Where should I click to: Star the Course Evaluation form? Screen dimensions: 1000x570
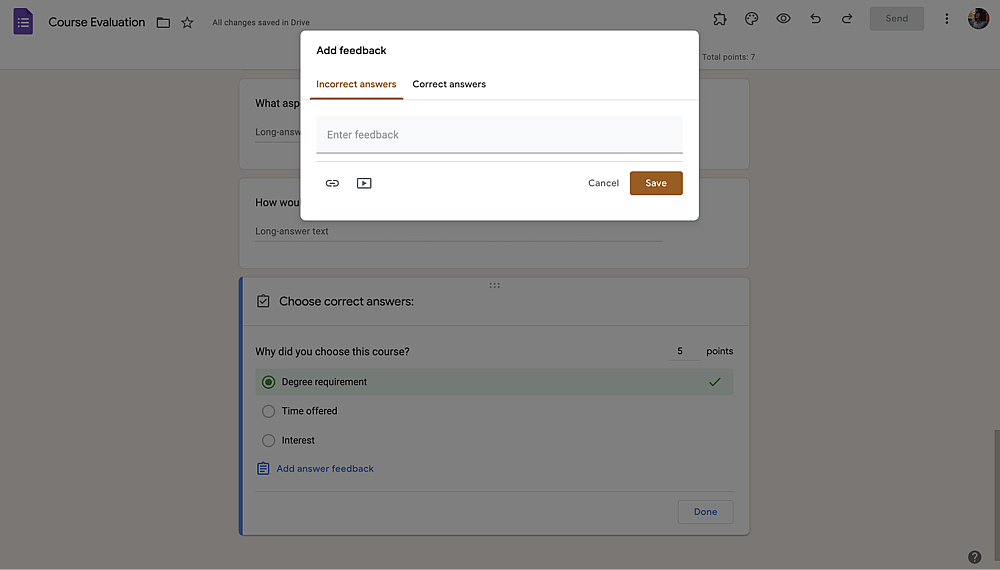tap(187, 22)
